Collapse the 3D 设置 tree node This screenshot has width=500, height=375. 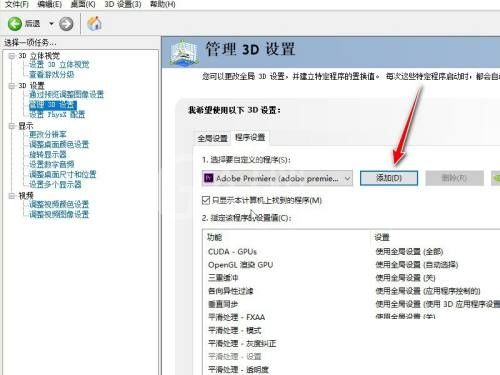click(12, 86)
